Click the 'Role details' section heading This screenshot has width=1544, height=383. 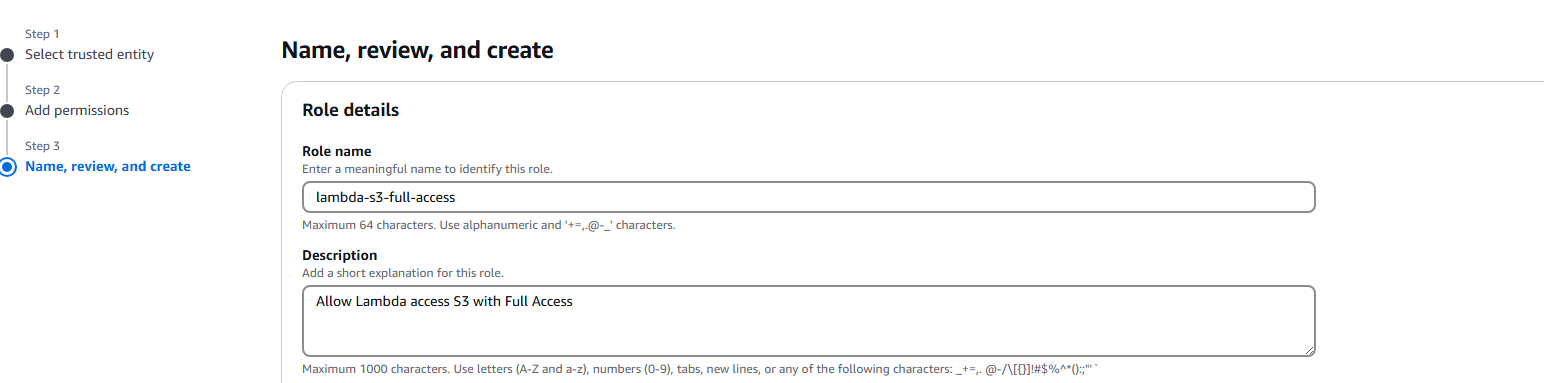click(350, 110)
